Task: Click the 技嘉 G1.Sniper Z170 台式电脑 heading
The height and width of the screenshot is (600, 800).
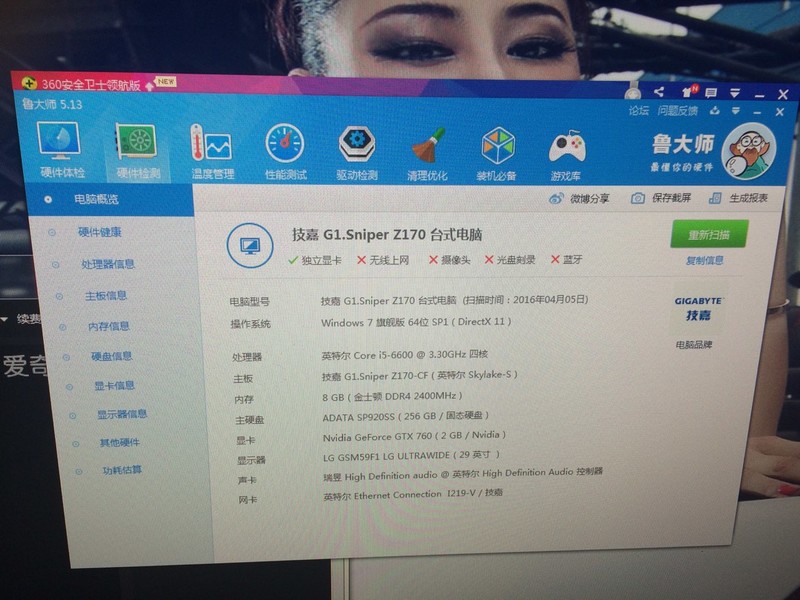Action: [387, 235]
